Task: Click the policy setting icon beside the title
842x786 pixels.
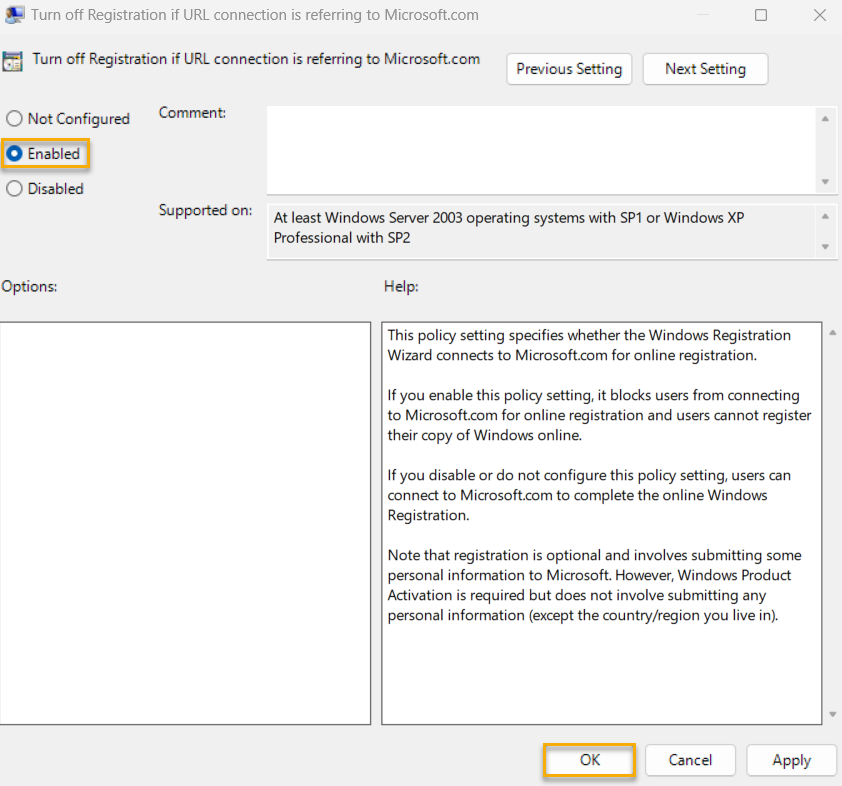Action: 15,60
